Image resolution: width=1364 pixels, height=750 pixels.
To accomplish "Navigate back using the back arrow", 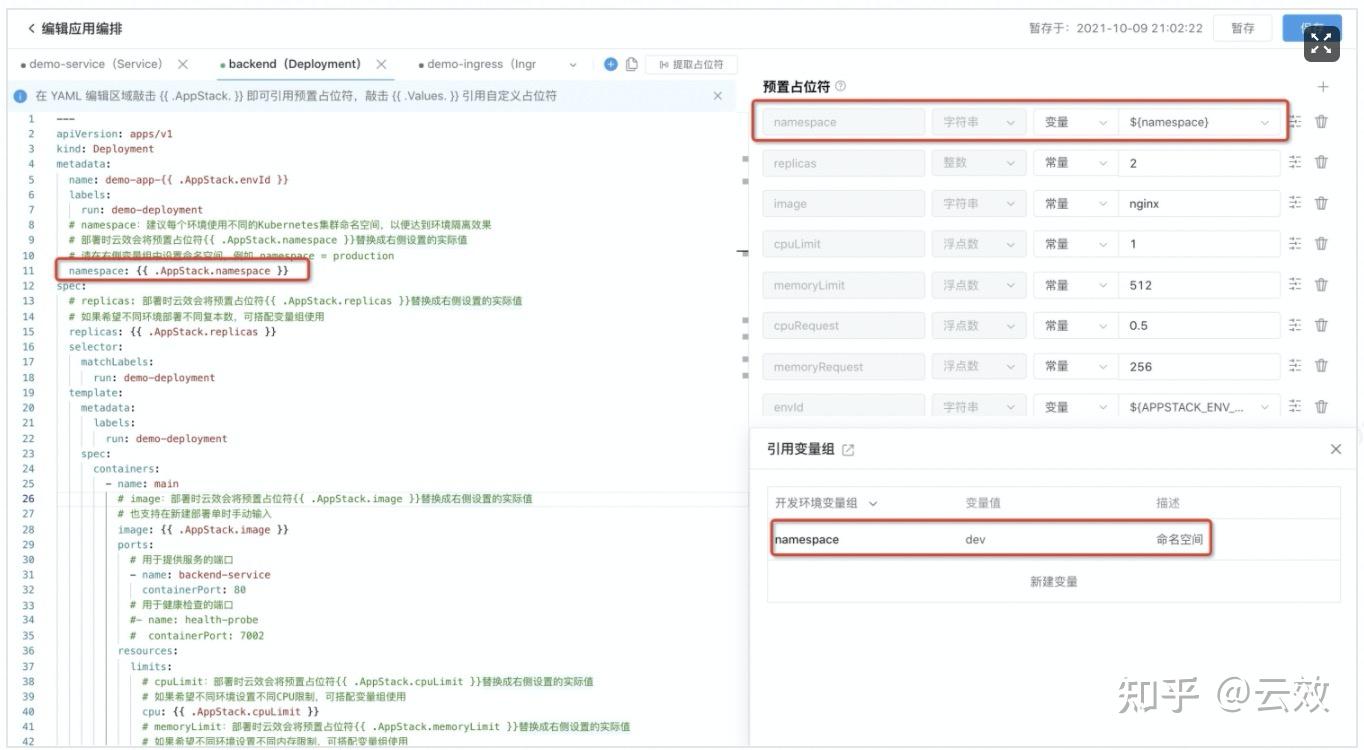I will click(x=31, y=28).
